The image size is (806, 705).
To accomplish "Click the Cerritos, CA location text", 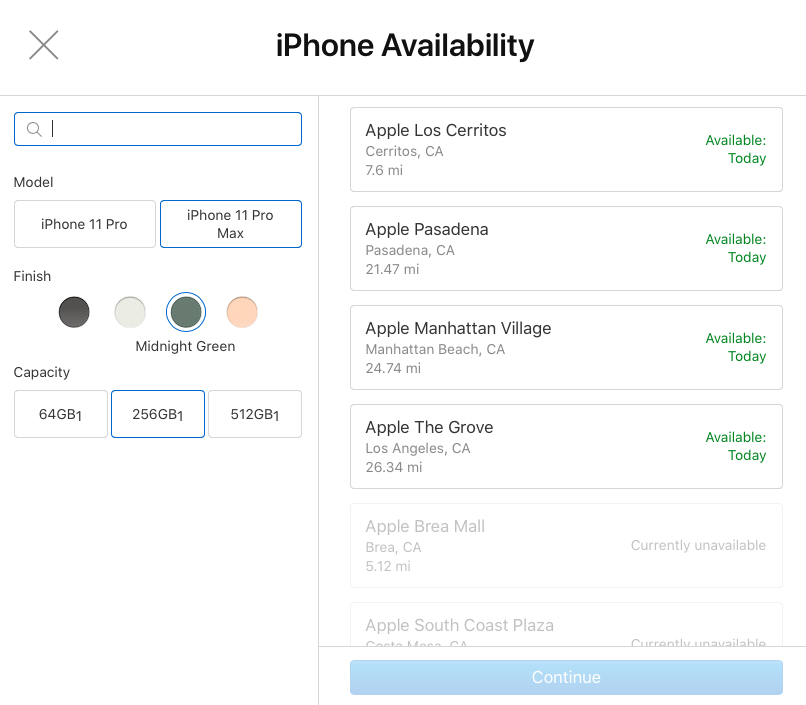I will (x=405, y=152).
